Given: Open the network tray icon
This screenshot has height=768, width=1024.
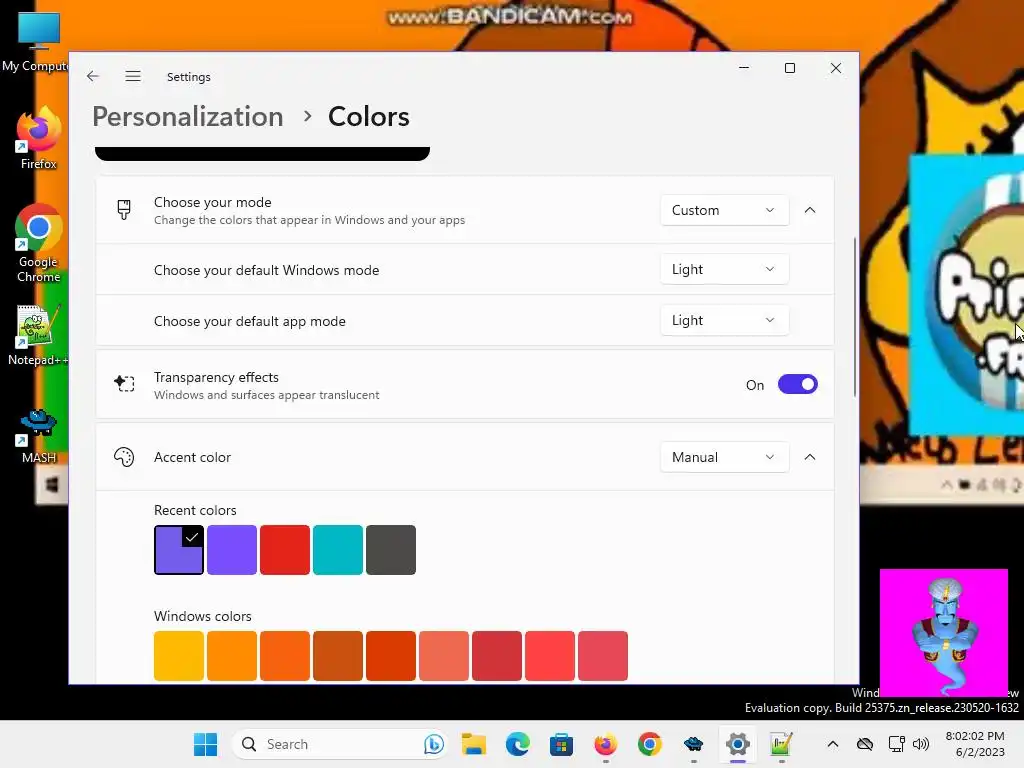Looking at the screenshot, I should (x=896, y=744).
